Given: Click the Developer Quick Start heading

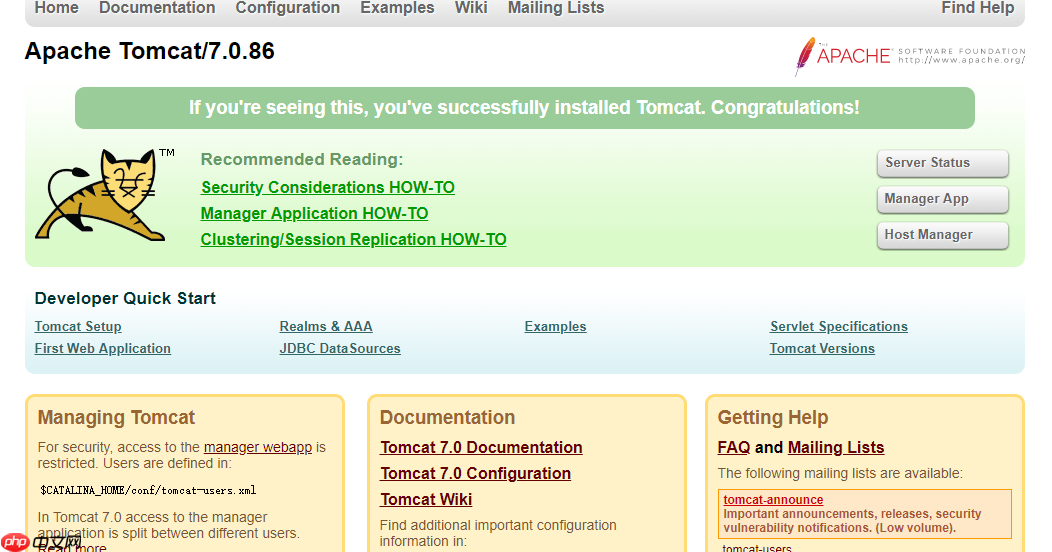Looking at the screenshot, I should click(x=125, y=298).
